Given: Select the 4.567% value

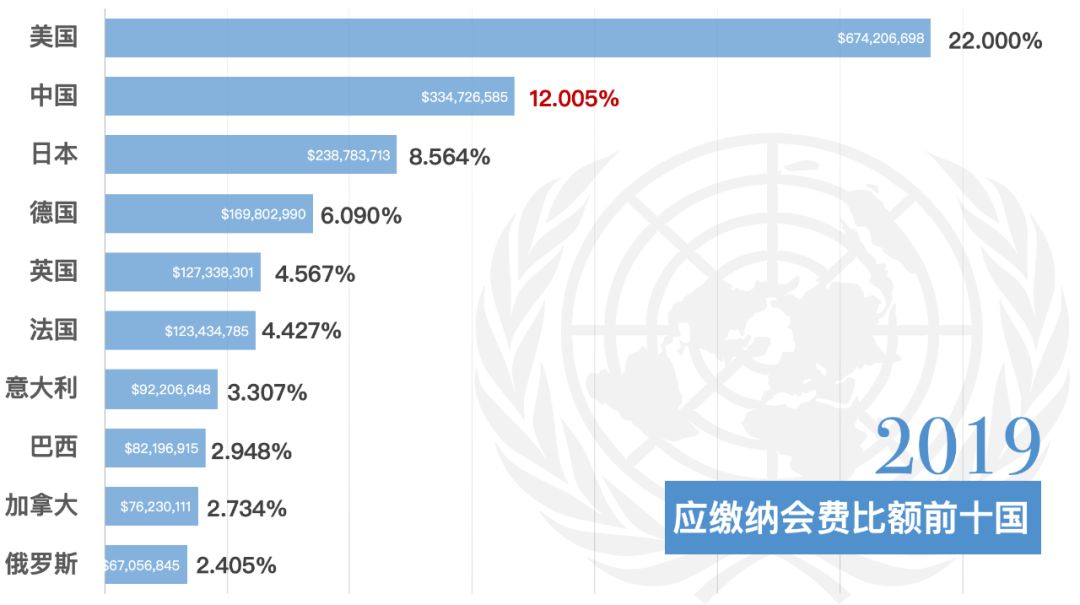Looking at the screenshot, I should [x=314, y=274].
